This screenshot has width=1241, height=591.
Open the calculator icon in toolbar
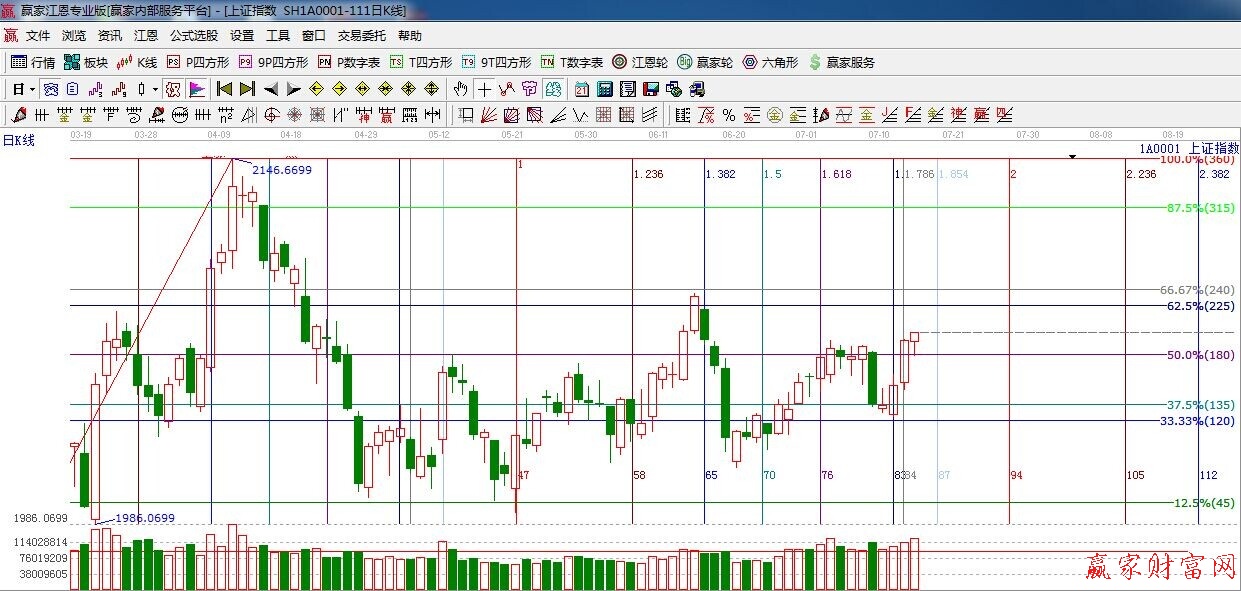coord(605,89)
